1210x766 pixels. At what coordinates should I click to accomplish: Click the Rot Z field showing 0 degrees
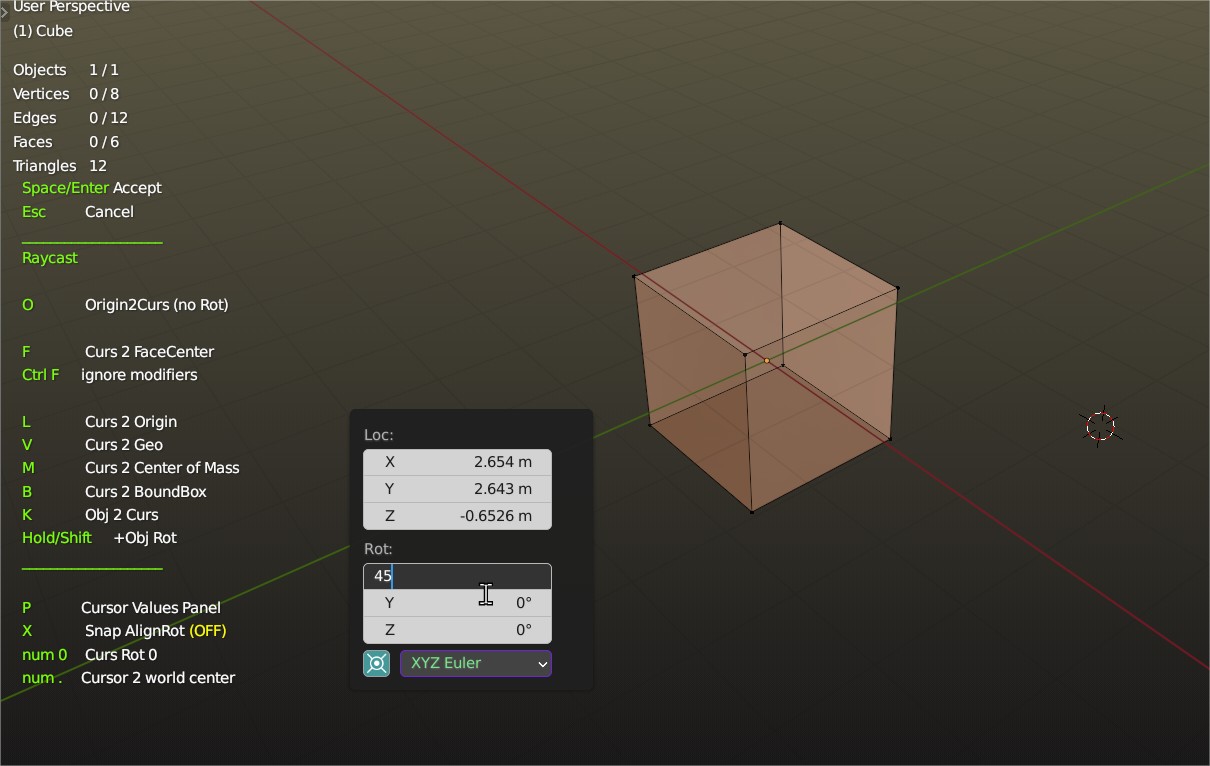457,629
